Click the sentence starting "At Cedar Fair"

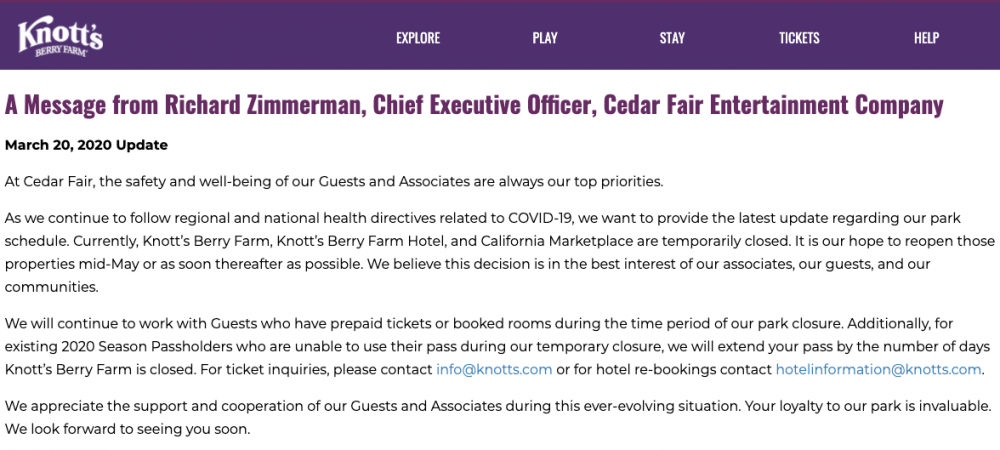(334, 181)
